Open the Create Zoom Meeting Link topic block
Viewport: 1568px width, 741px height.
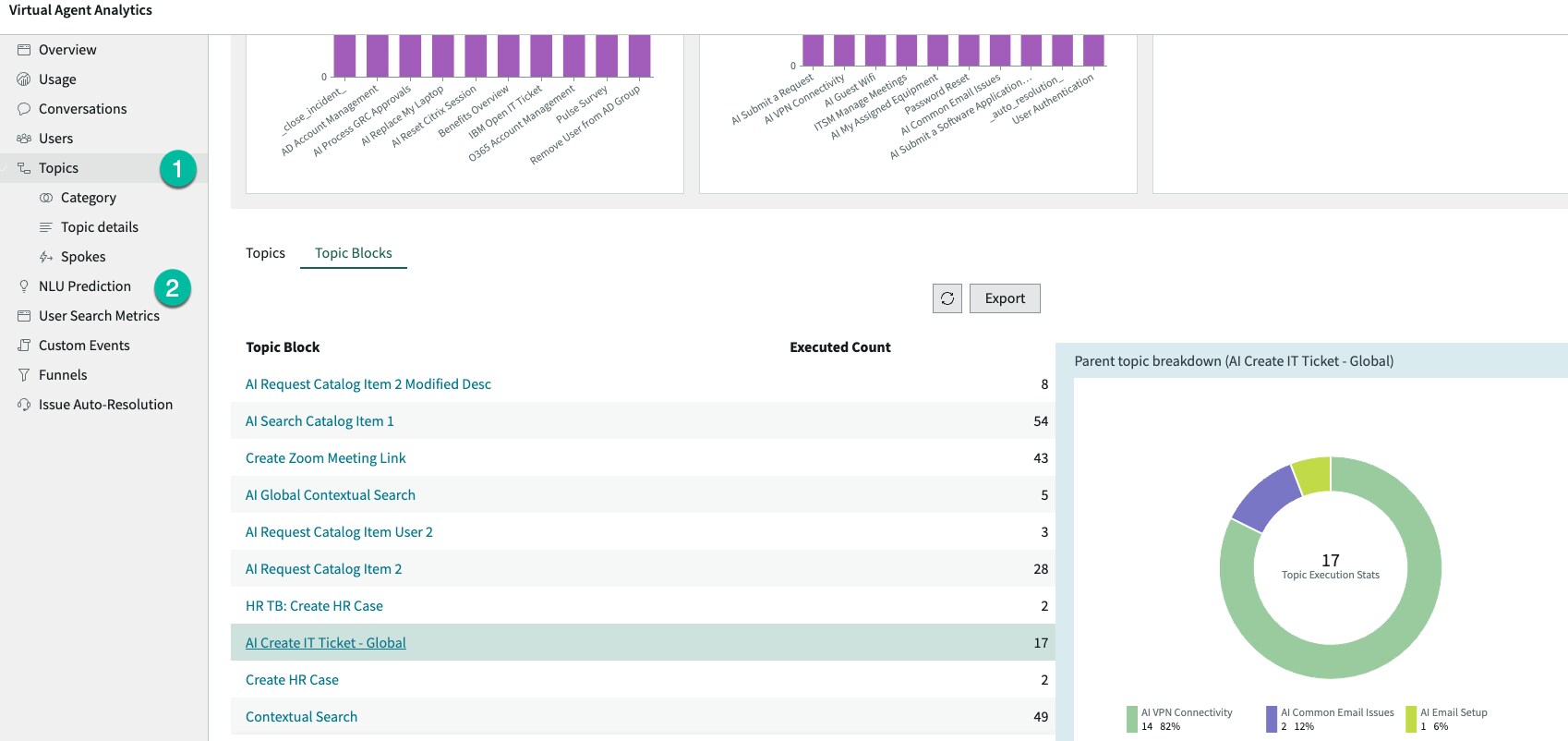[x=326, y=458]
